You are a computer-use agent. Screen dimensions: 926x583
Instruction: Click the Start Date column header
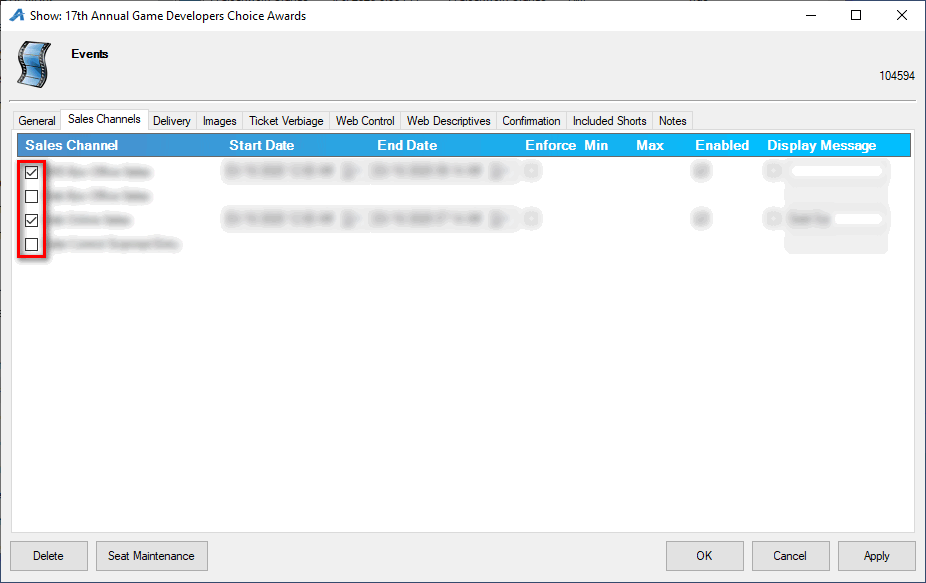262,145
